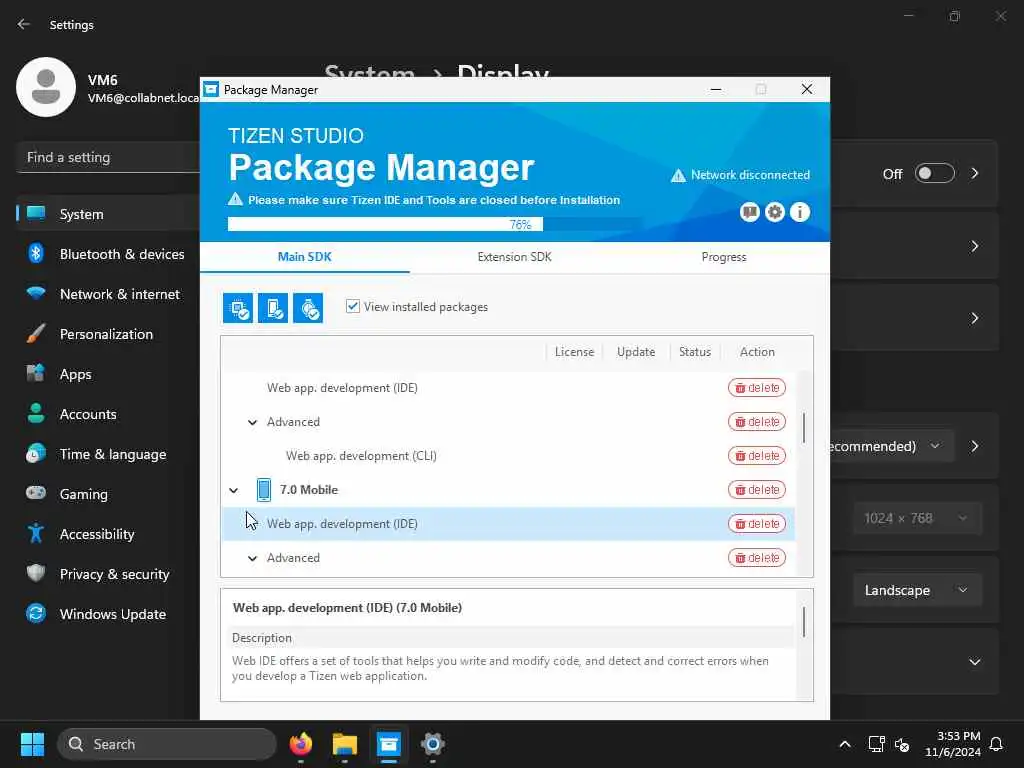Open the notification bell in system tray

[996, 744]
